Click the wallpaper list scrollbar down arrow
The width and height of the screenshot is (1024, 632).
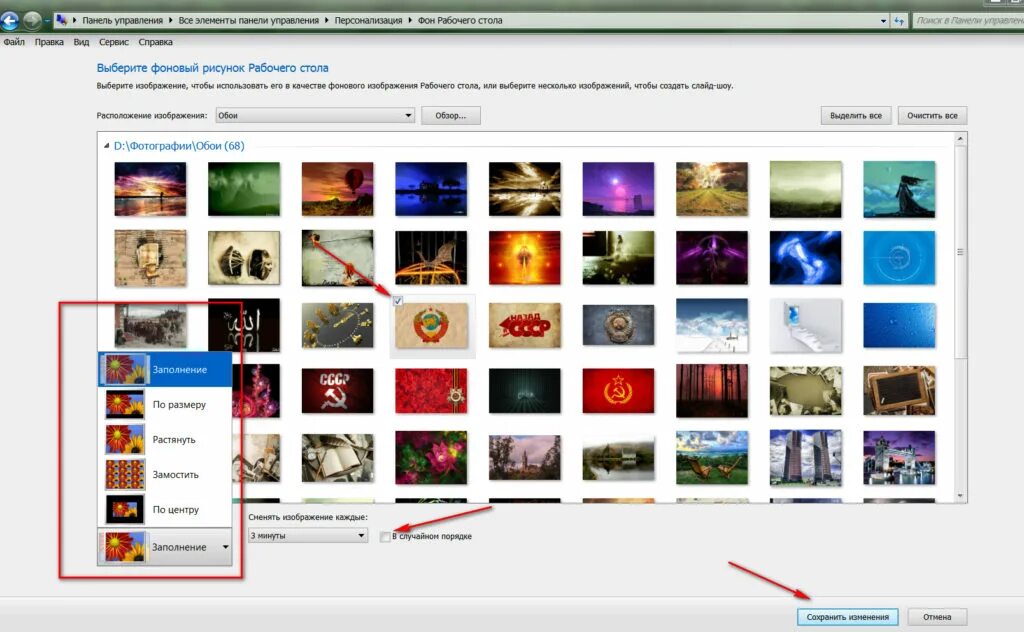click(960, 496)
